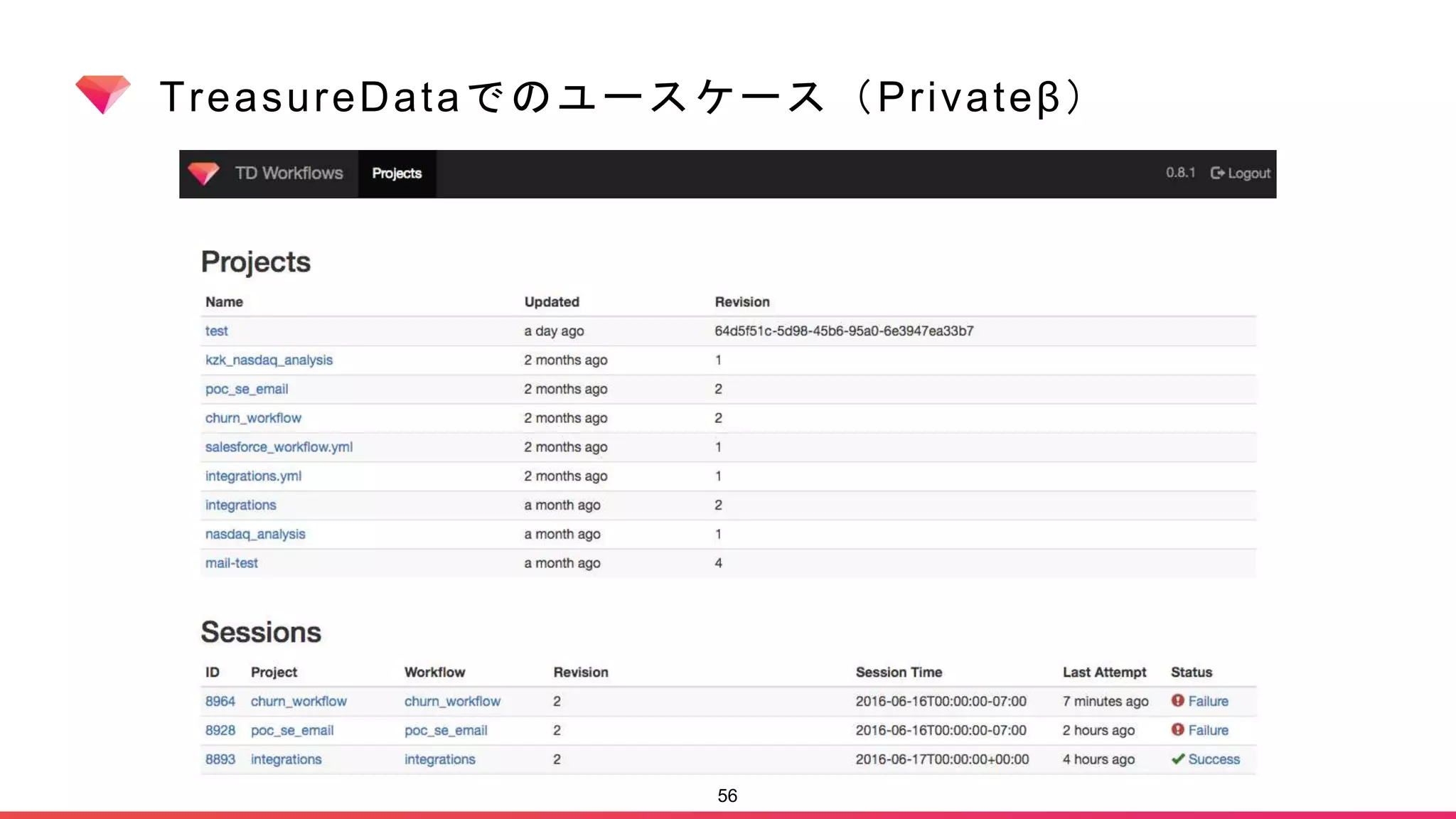The width and height of the screenshot is (1456, 819).
Task: Click the Logout link text
Action: coord(1249,173)
